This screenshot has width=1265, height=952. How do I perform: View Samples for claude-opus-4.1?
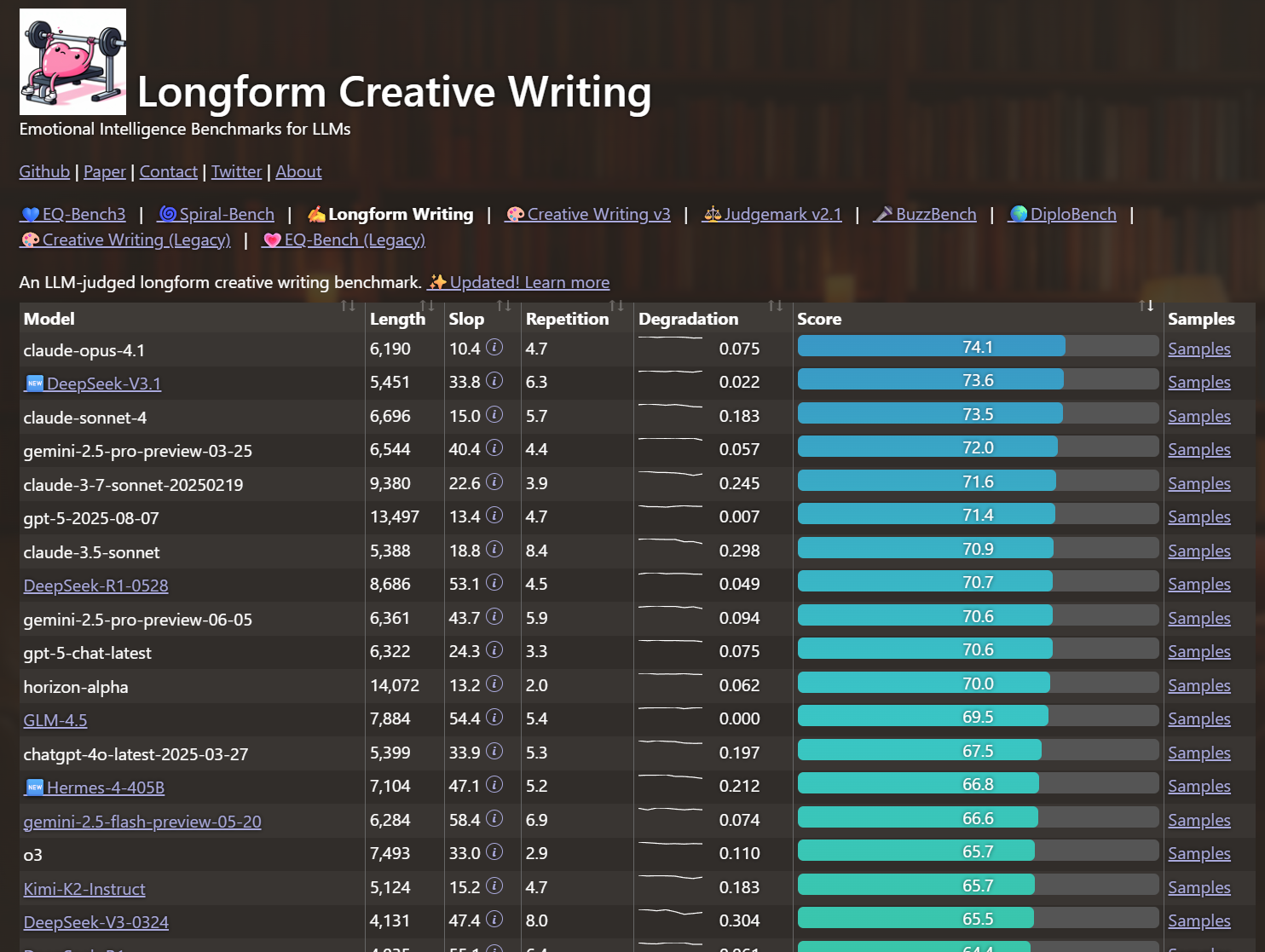pyautogui.click(x=1199, y=349)
